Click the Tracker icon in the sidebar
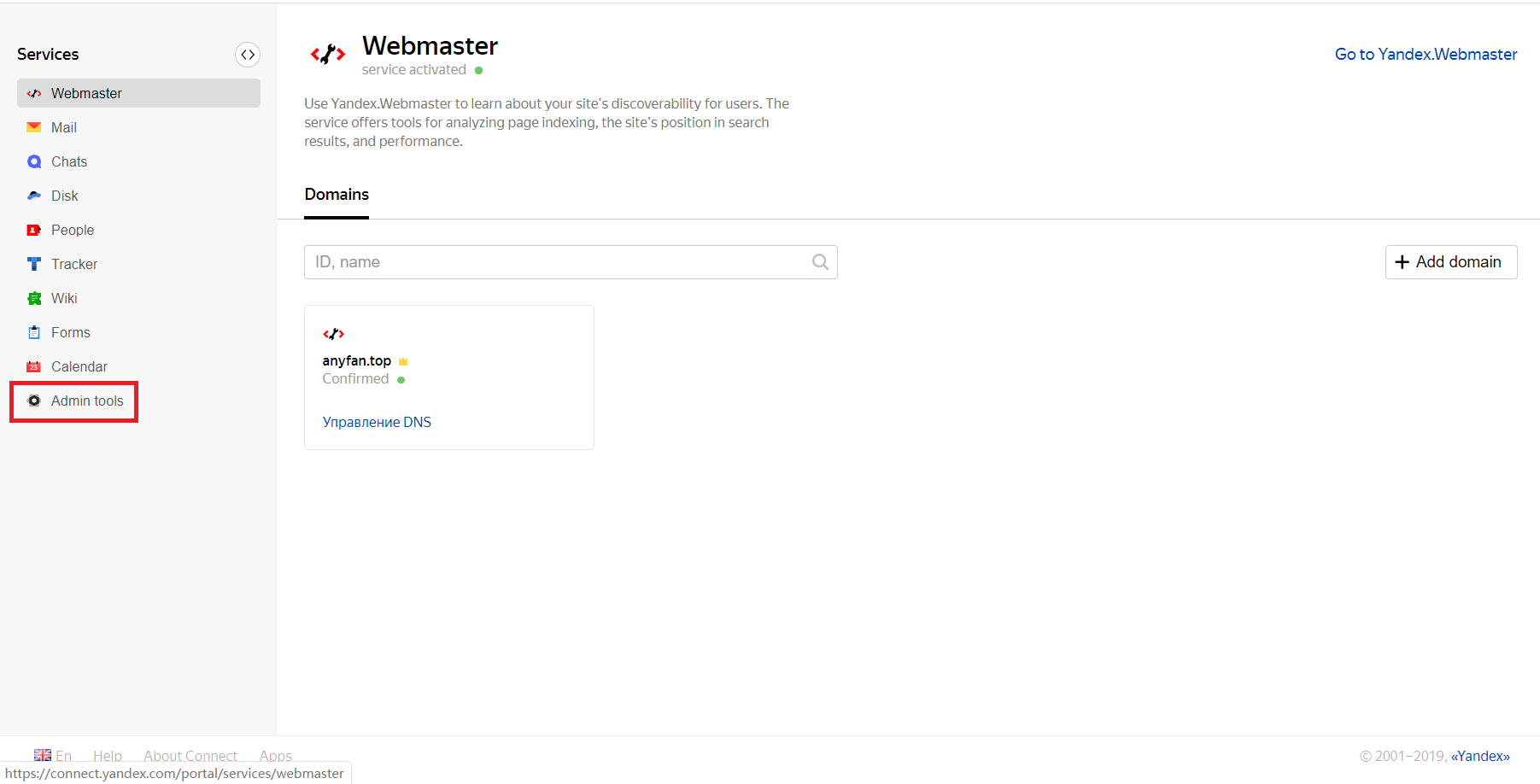The width and height of the screenshot is (1540, 784). click(x=34, y=264)
